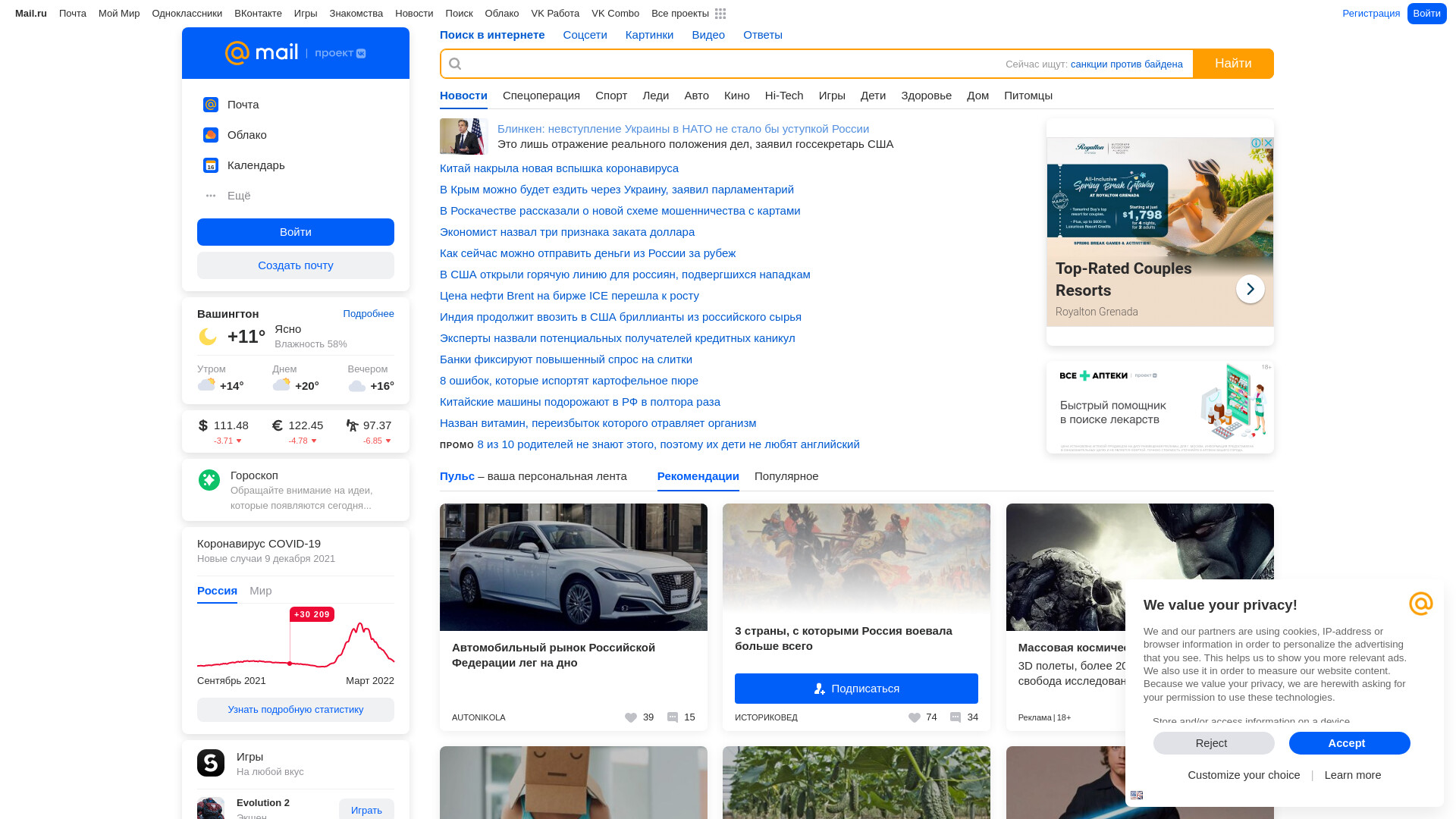Click the blue Войти button in sidebar
The width and height of the screenshot is (1456, 819).
coord(296,232)
